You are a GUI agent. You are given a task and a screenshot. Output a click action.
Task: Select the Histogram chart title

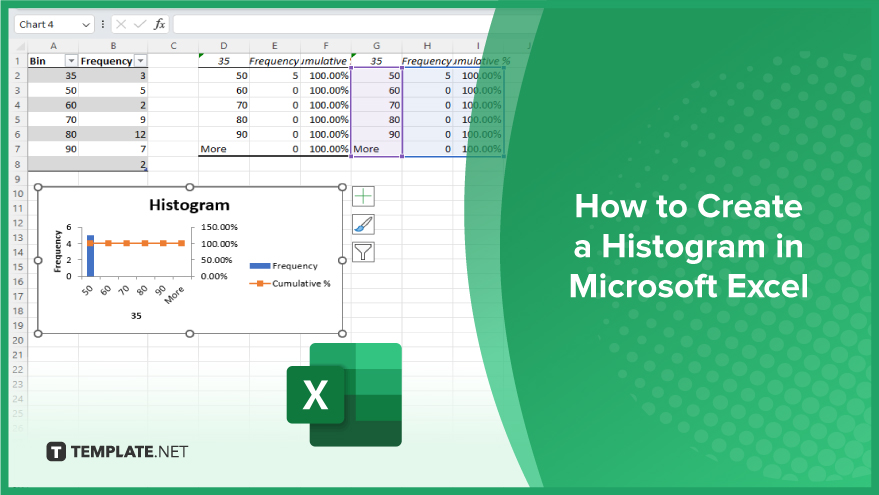click(189, 205)
